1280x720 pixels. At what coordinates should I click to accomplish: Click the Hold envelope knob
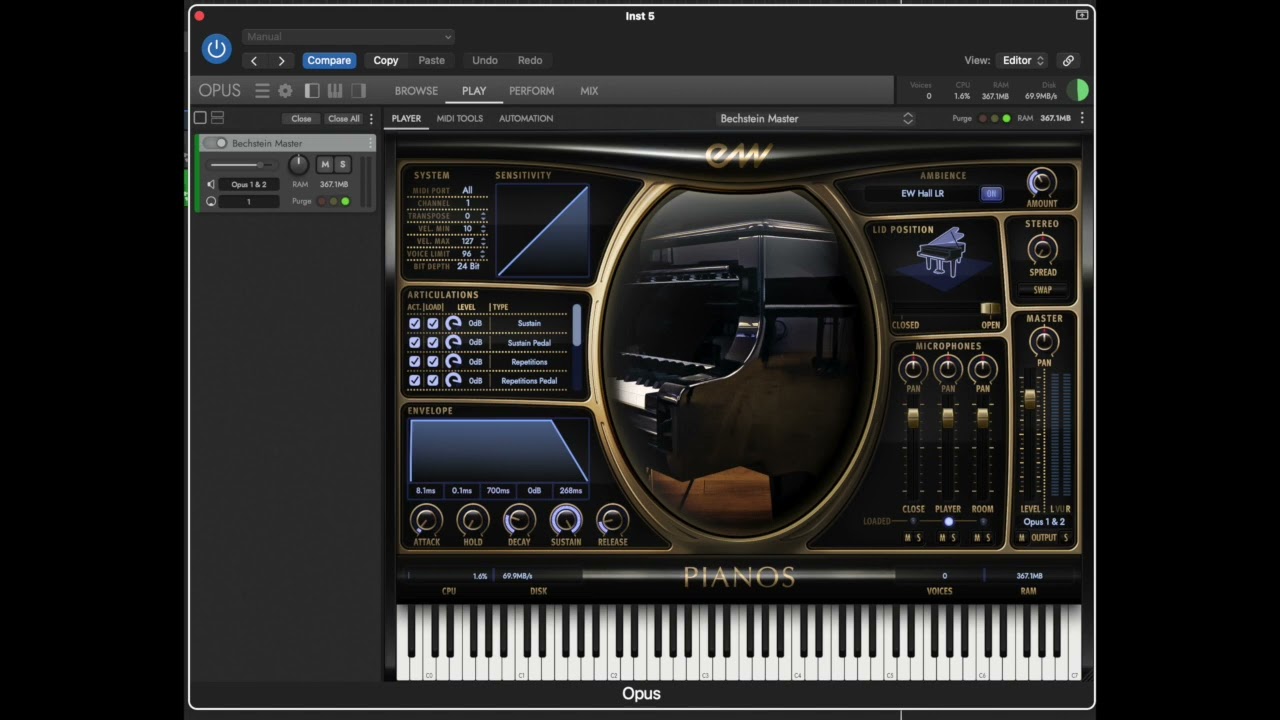pos(472,520)
